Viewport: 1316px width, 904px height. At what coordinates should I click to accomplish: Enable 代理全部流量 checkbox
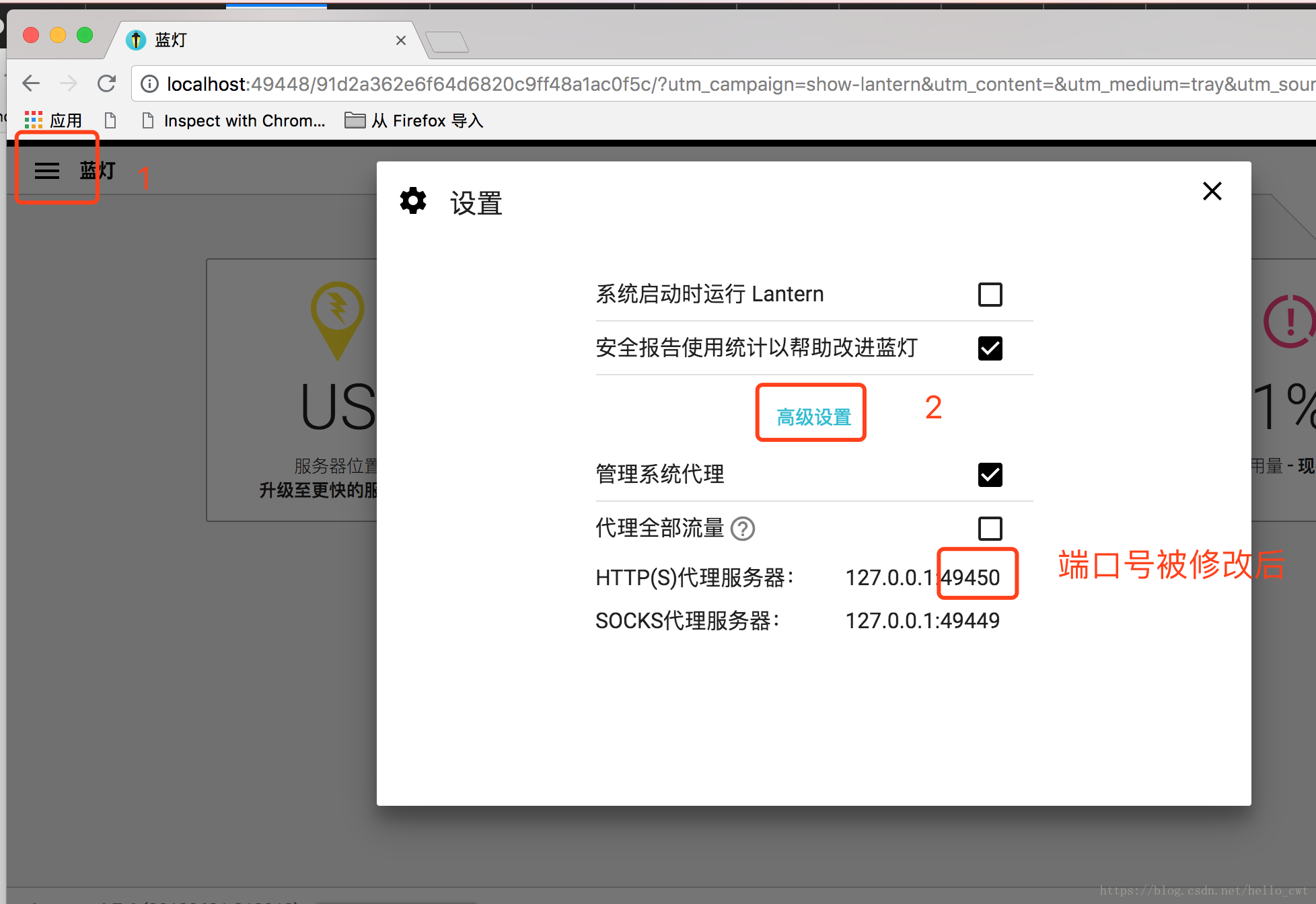tap(990, 529)
